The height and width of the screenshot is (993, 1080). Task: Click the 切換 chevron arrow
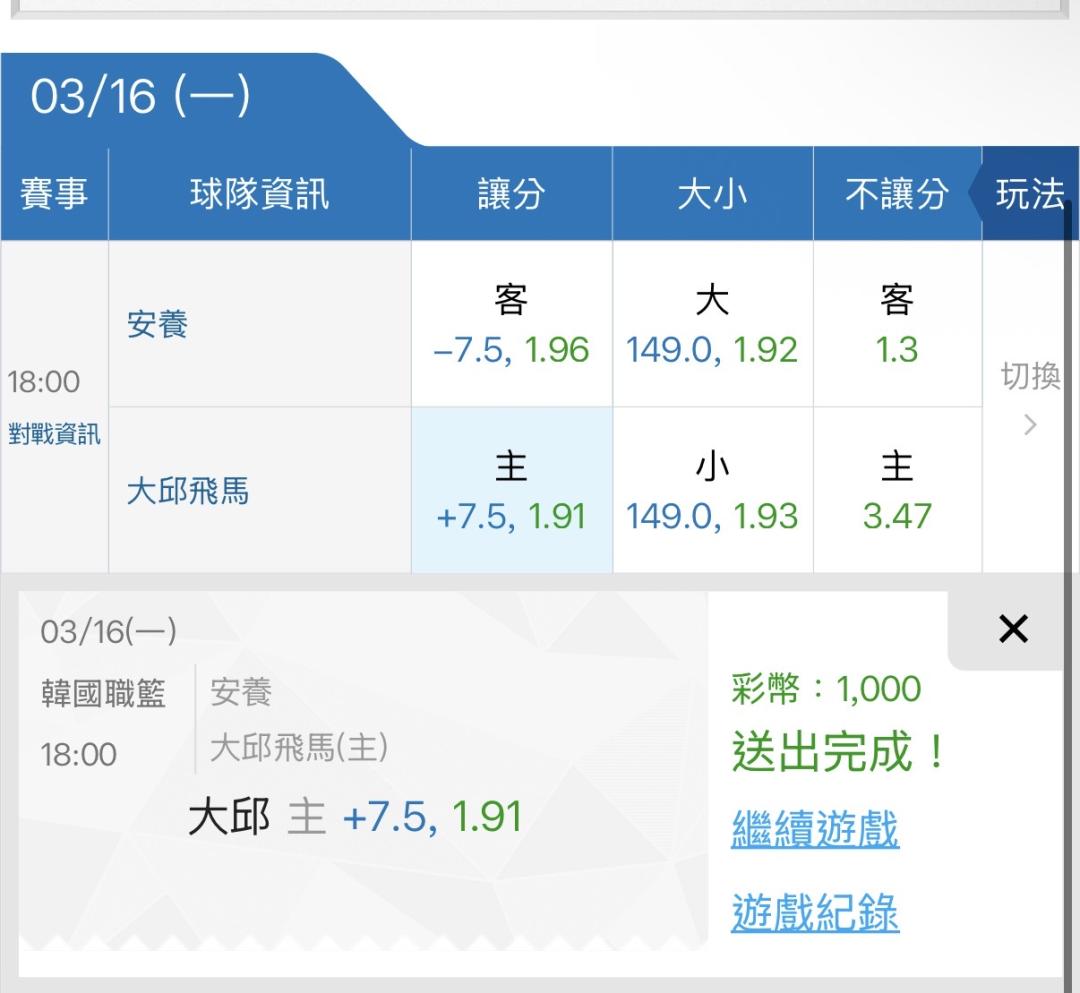pos(1030,425)
